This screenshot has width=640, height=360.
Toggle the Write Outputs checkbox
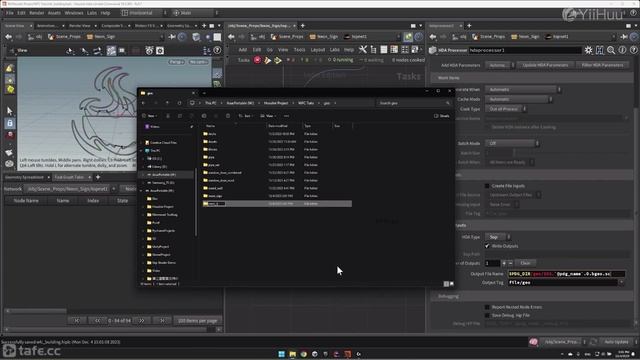coord(487,246)
